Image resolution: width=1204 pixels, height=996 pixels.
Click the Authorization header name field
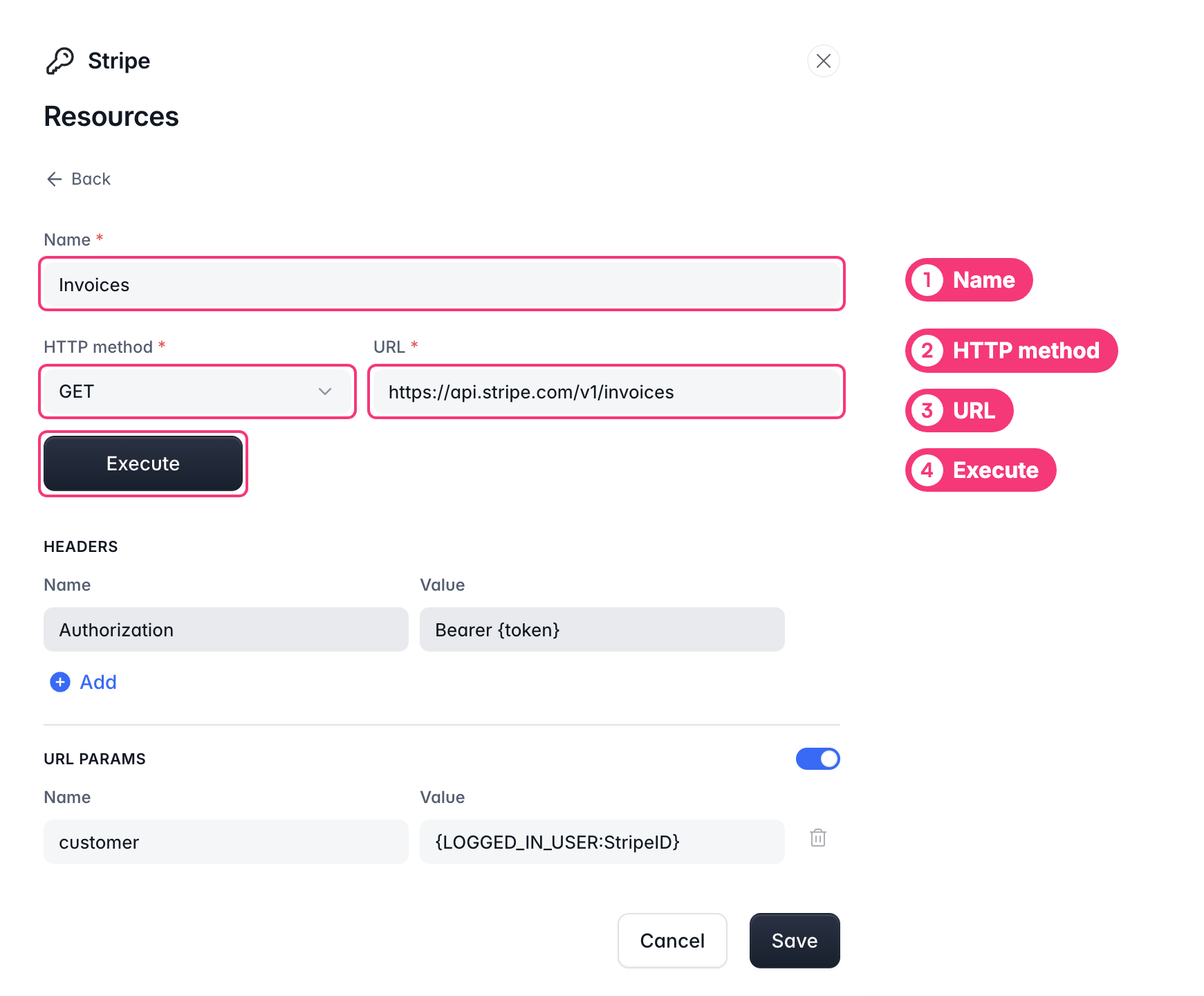coord(226,629)
